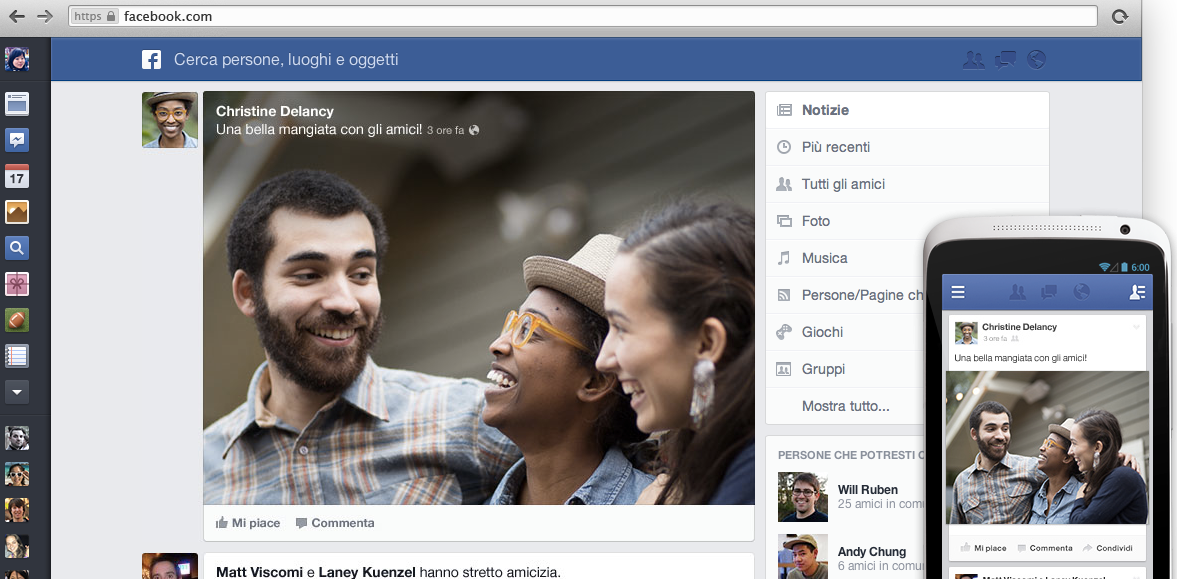Click Laney Kuenzel's name in the feed story
Screen dimensions: 1177x579
(x=367, y=572)
